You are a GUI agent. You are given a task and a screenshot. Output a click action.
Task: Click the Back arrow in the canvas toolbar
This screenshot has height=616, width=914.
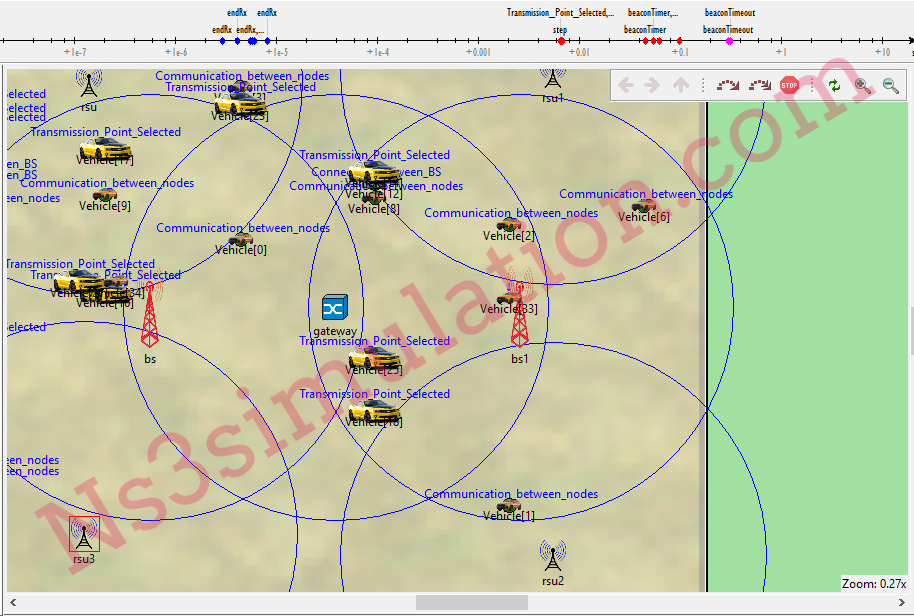point(626,85)
